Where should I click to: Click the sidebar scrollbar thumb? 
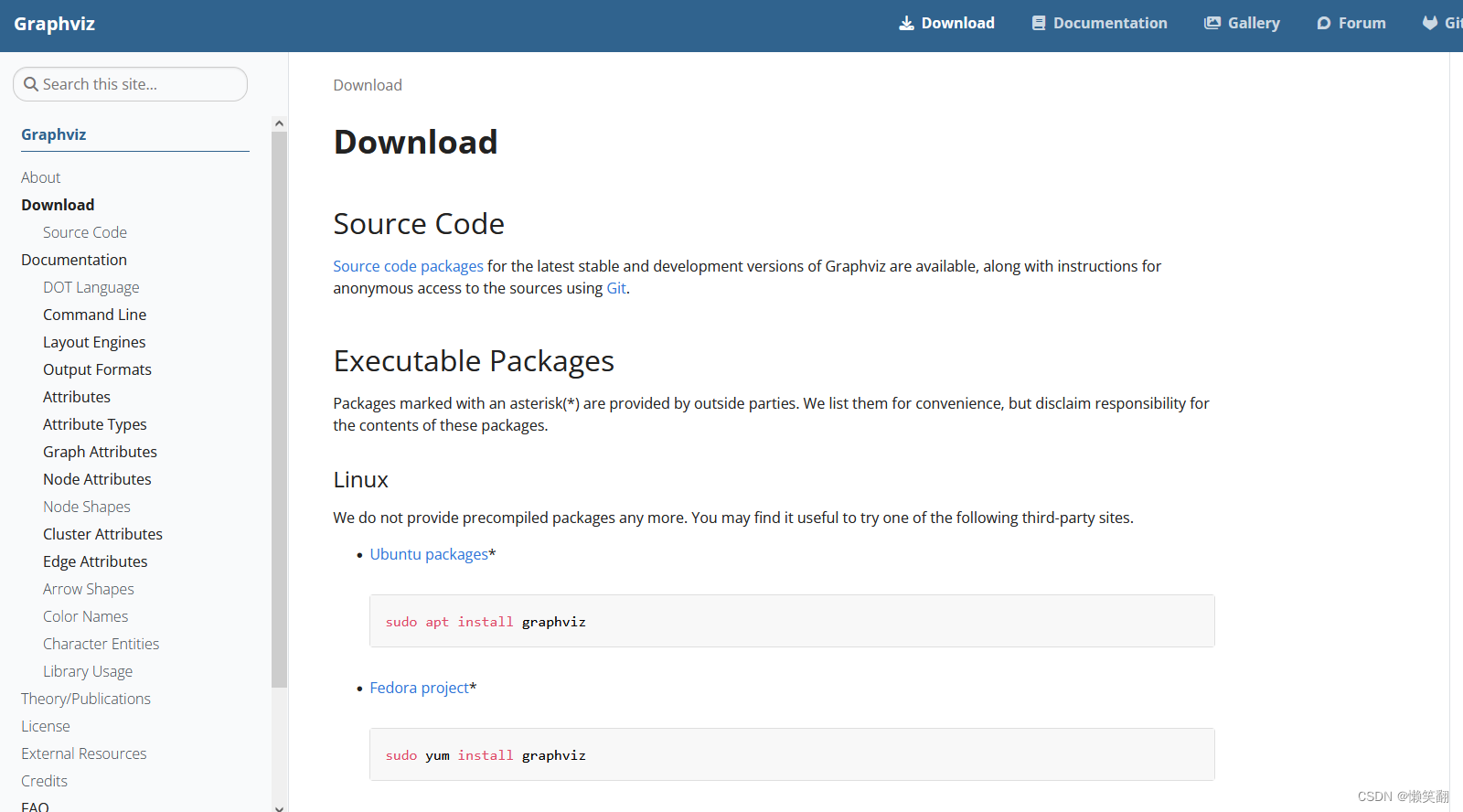click(279, 409)
